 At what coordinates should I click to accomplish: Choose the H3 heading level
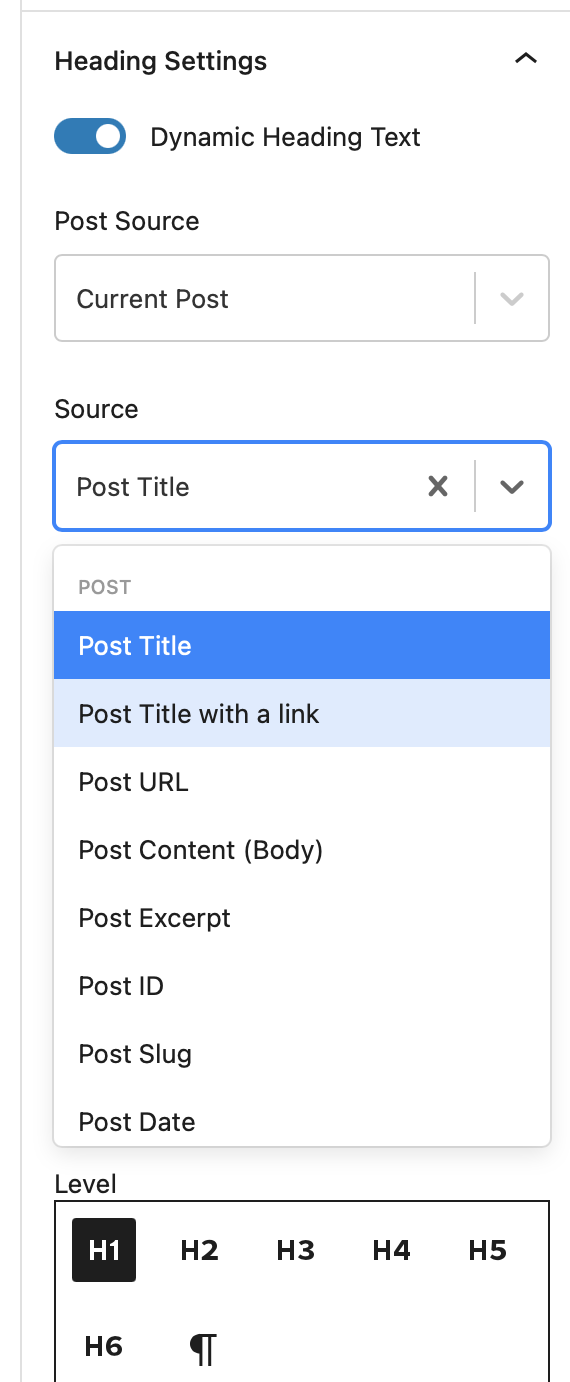click(x=296, y=1250)
